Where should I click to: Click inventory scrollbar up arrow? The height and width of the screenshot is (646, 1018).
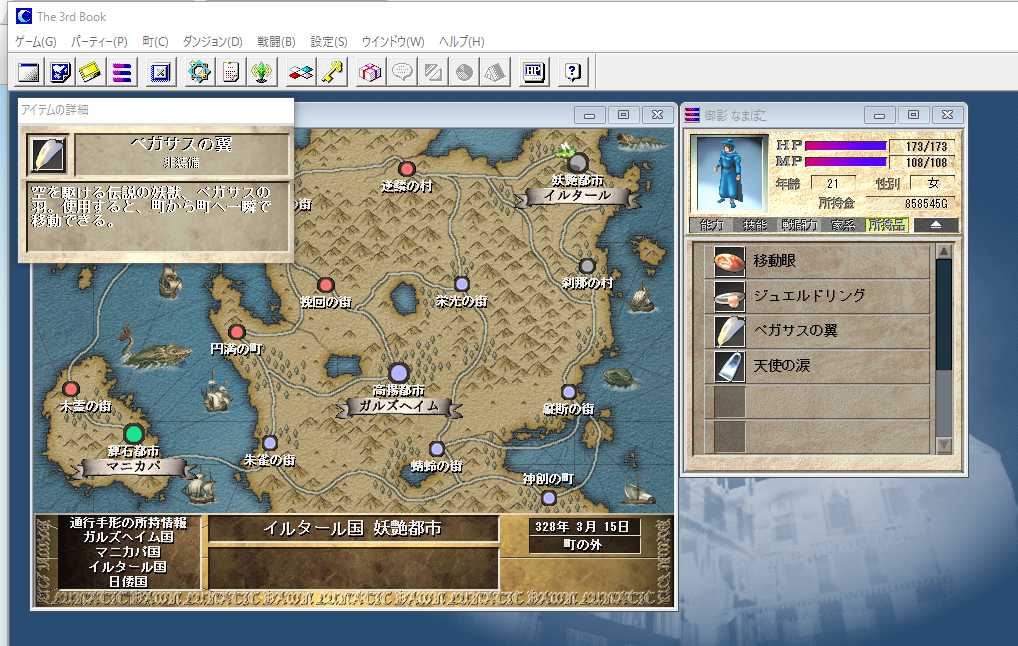(x=944, y=251)
